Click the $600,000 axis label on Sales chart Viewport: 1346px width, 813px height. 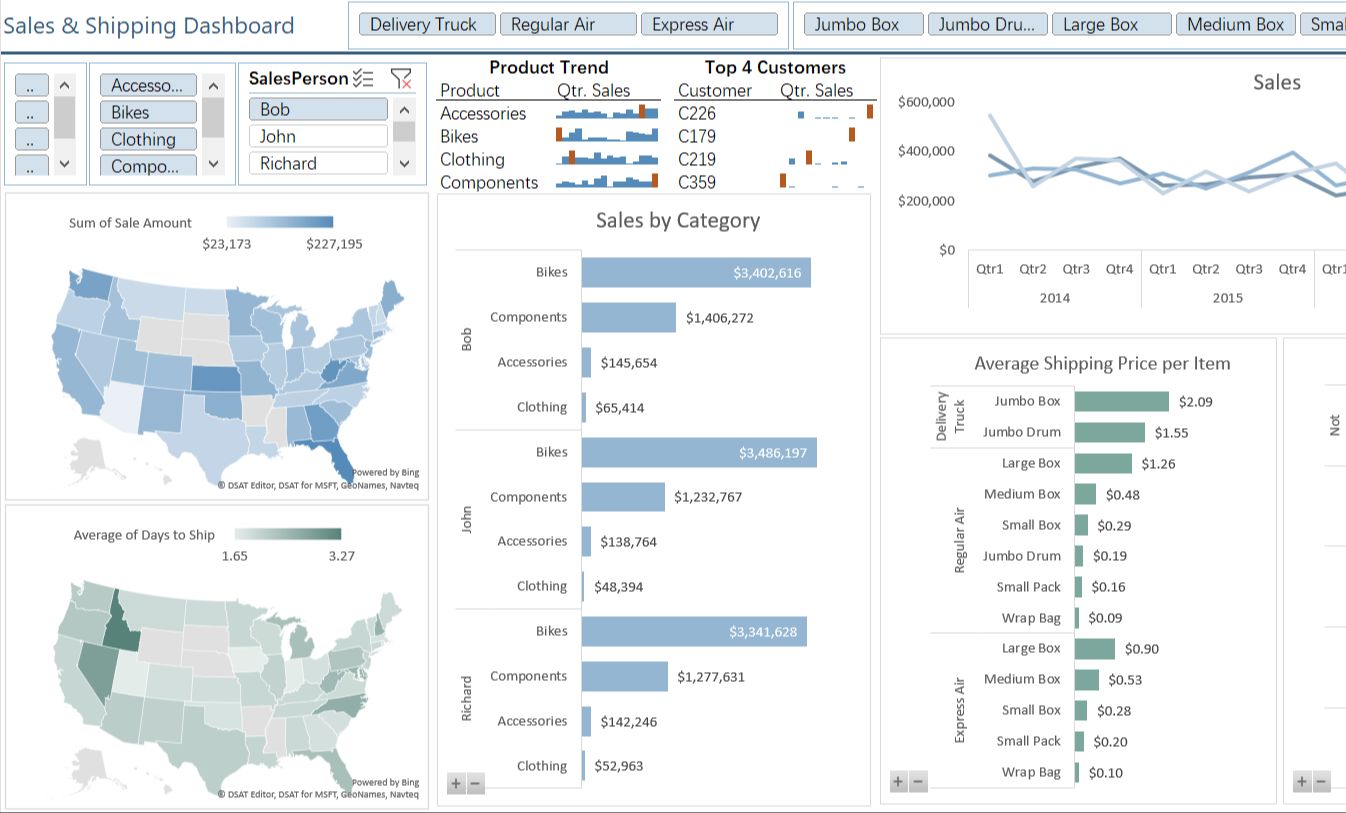[x=926, y=101]
